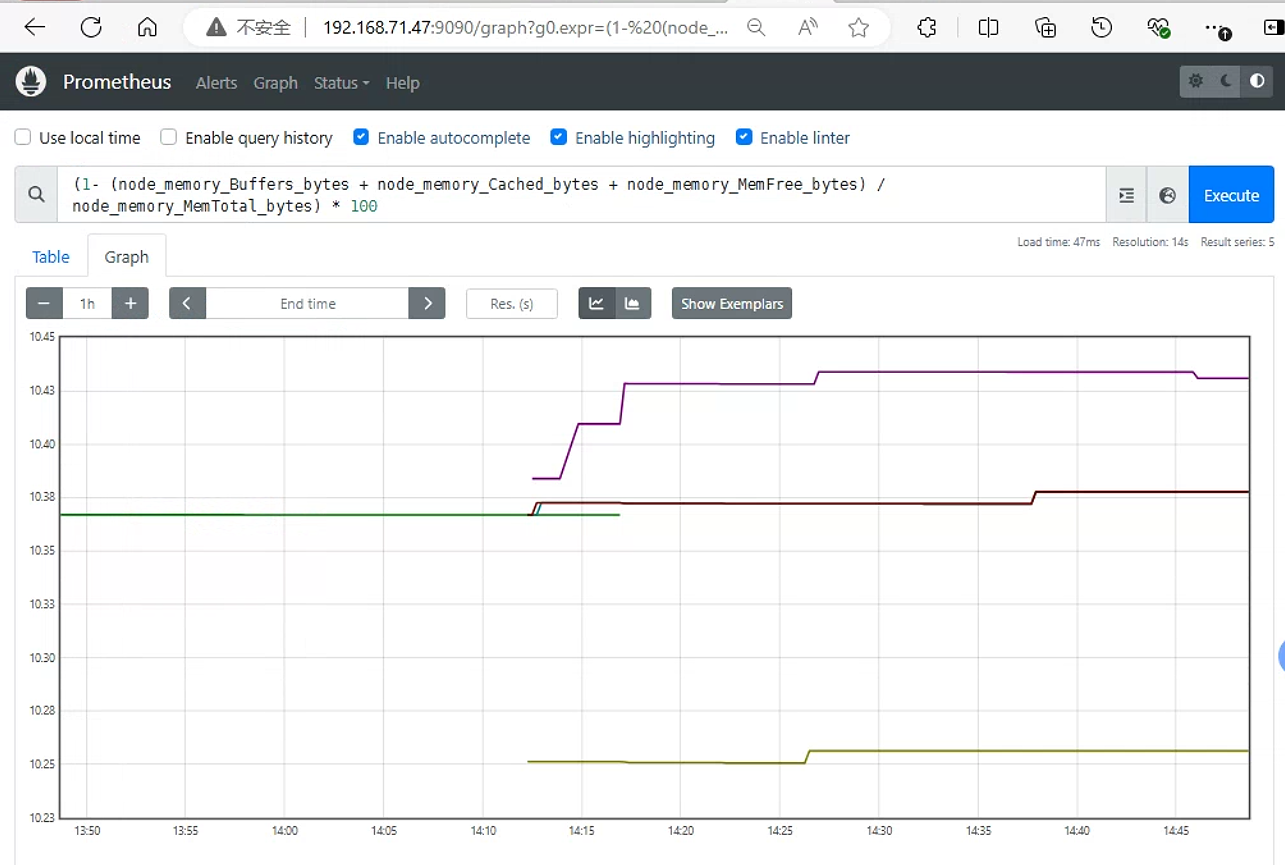The height and width of the screenshot is (865, 1285).
Task: Switch to light theme sun icon
Action: coord(1196,82)
